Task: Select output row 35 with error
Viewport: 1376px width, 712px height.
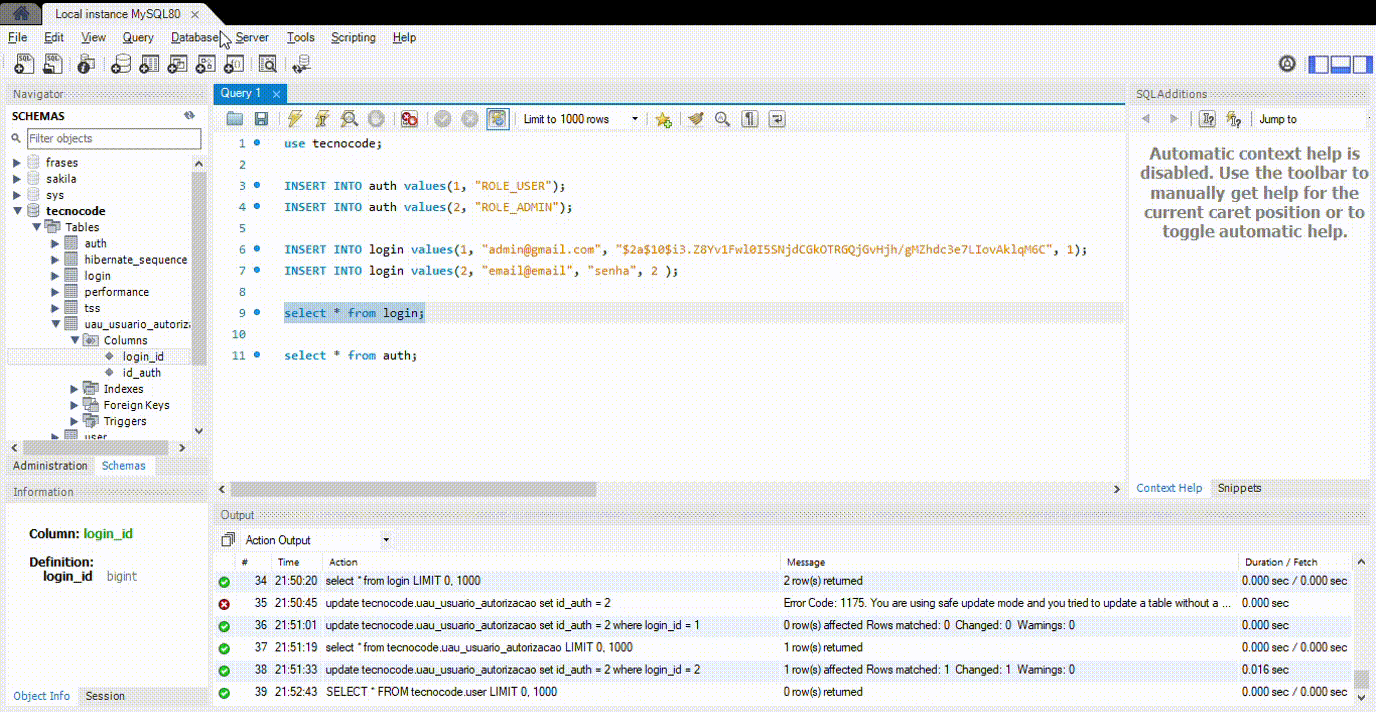Action: pos(783,603)
